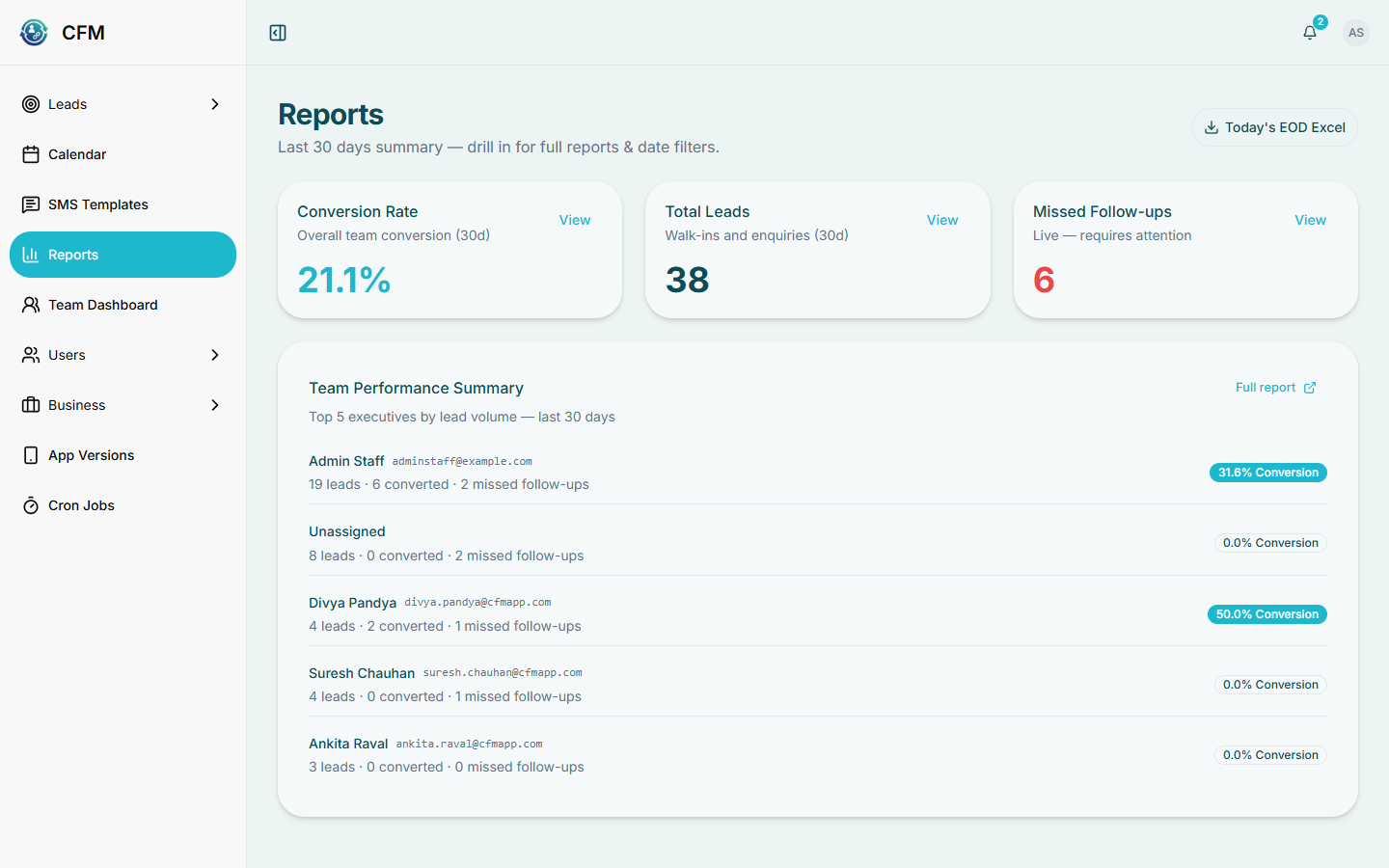The height and width of the screenshot is (868, 1389).
Task: Click the Team Performance Summary heading
Action: coord(416,388)
